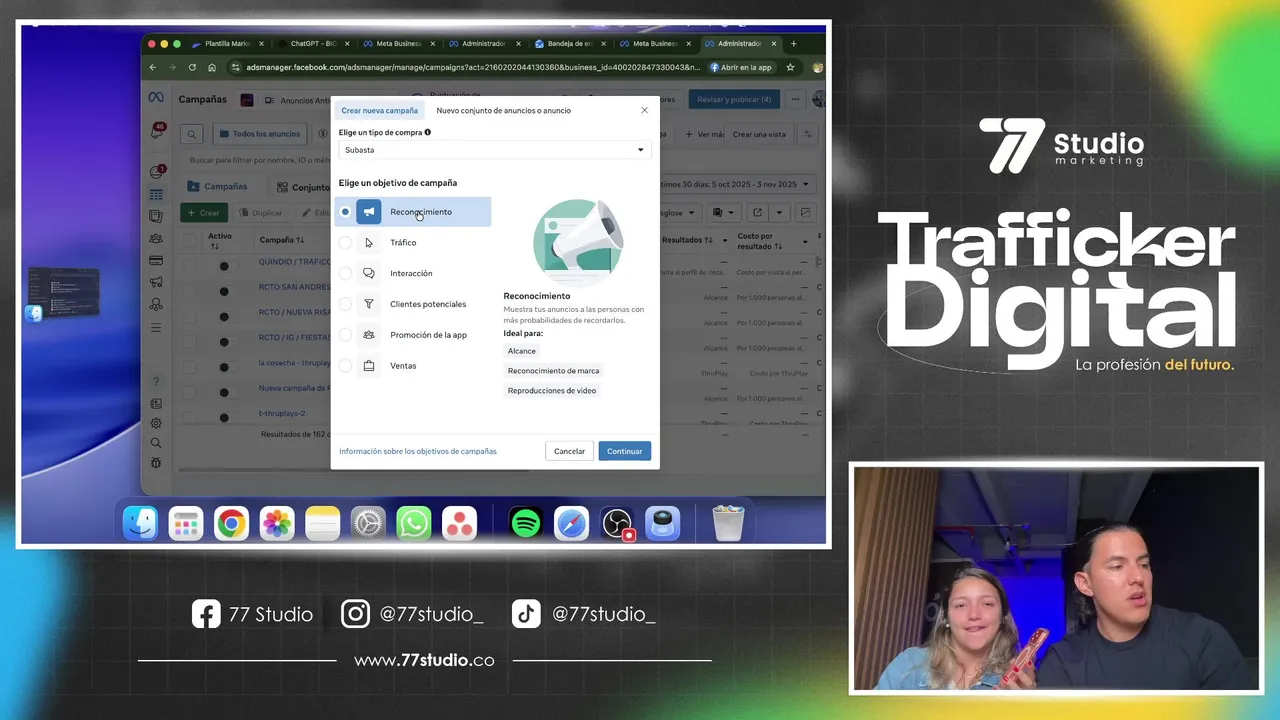The height and width of the screenshot is (720, 1280).
Task: Click the bug report icon in sidebar
Action: 156,463
